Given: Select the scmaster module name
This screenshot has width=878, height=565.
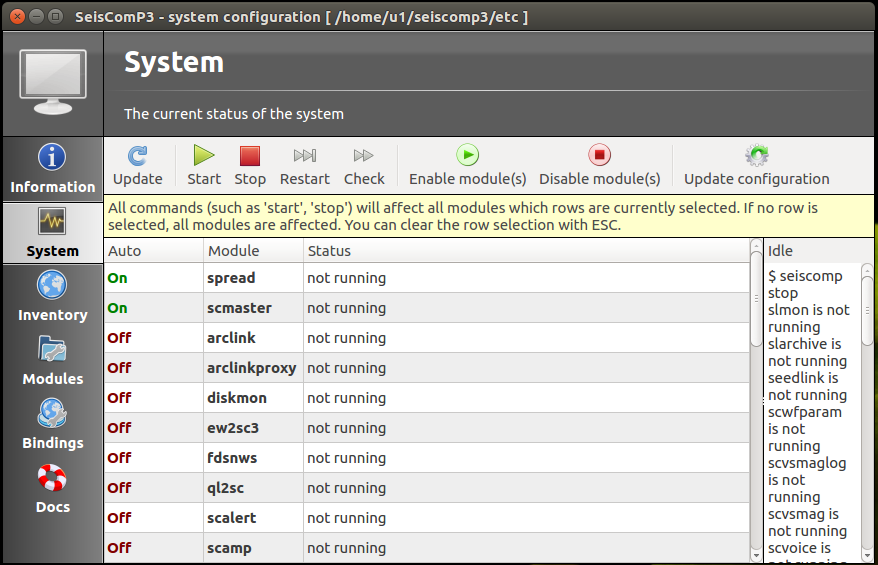Looking at the screenshot, I should pyautogui.click(x=239, y=308).
